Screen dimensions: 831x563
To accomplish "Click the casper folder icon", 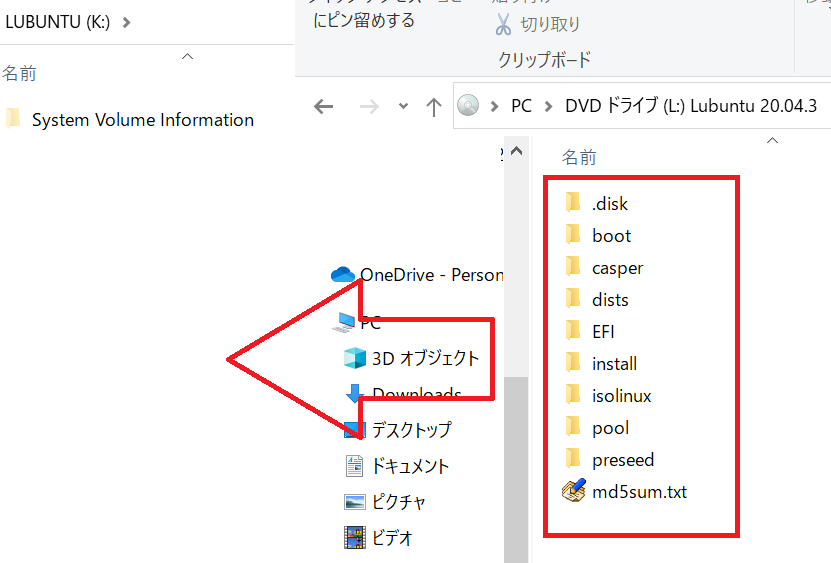I will click(573, 266).
